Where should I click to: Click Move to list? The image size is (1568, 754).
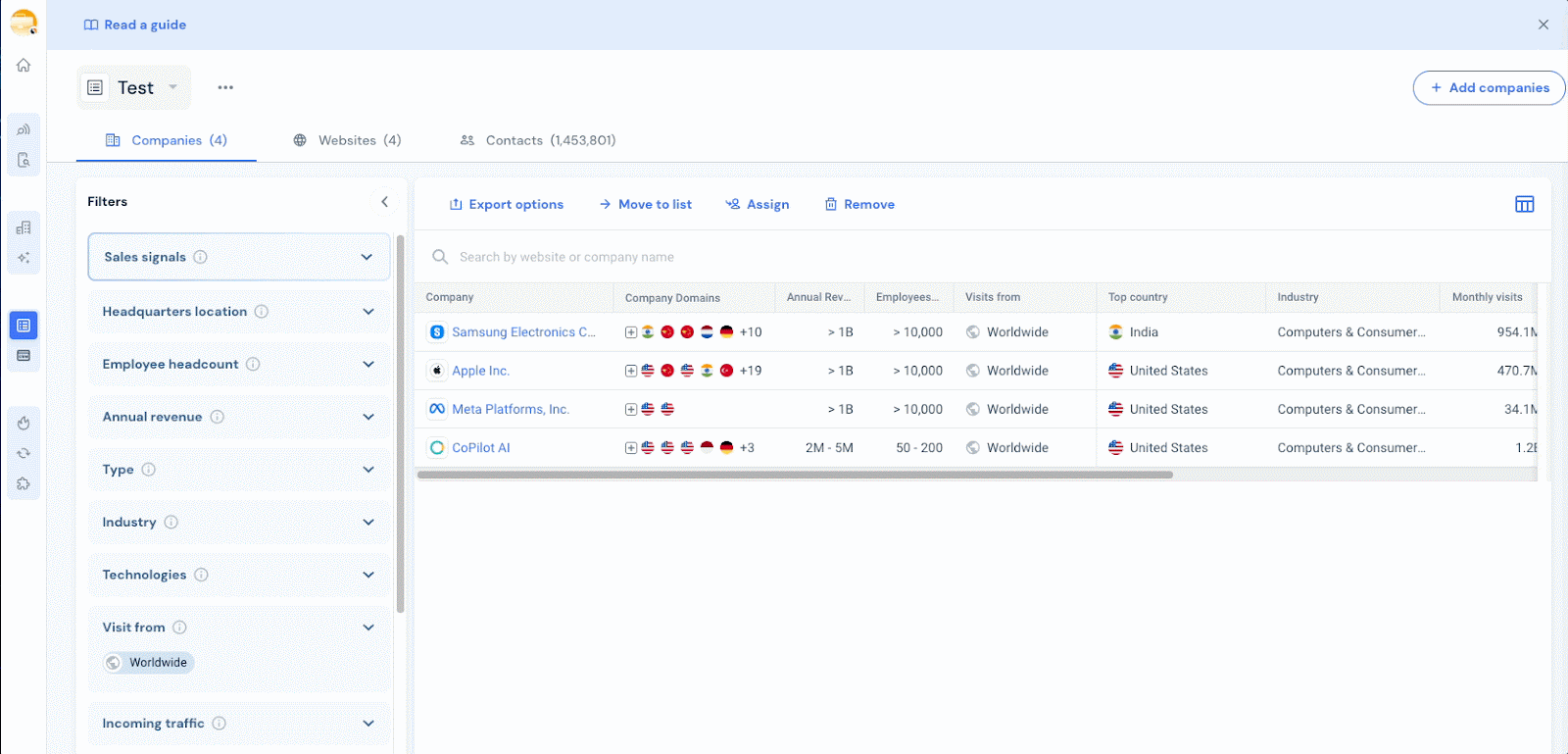[645, 204]
